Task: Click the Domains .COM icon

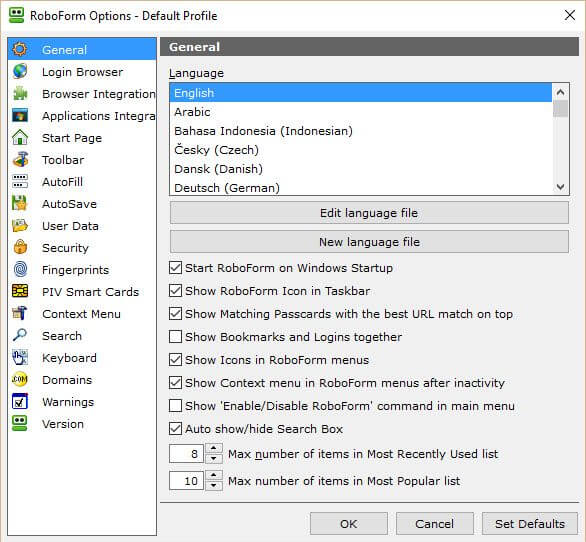Action: (20, 379)
